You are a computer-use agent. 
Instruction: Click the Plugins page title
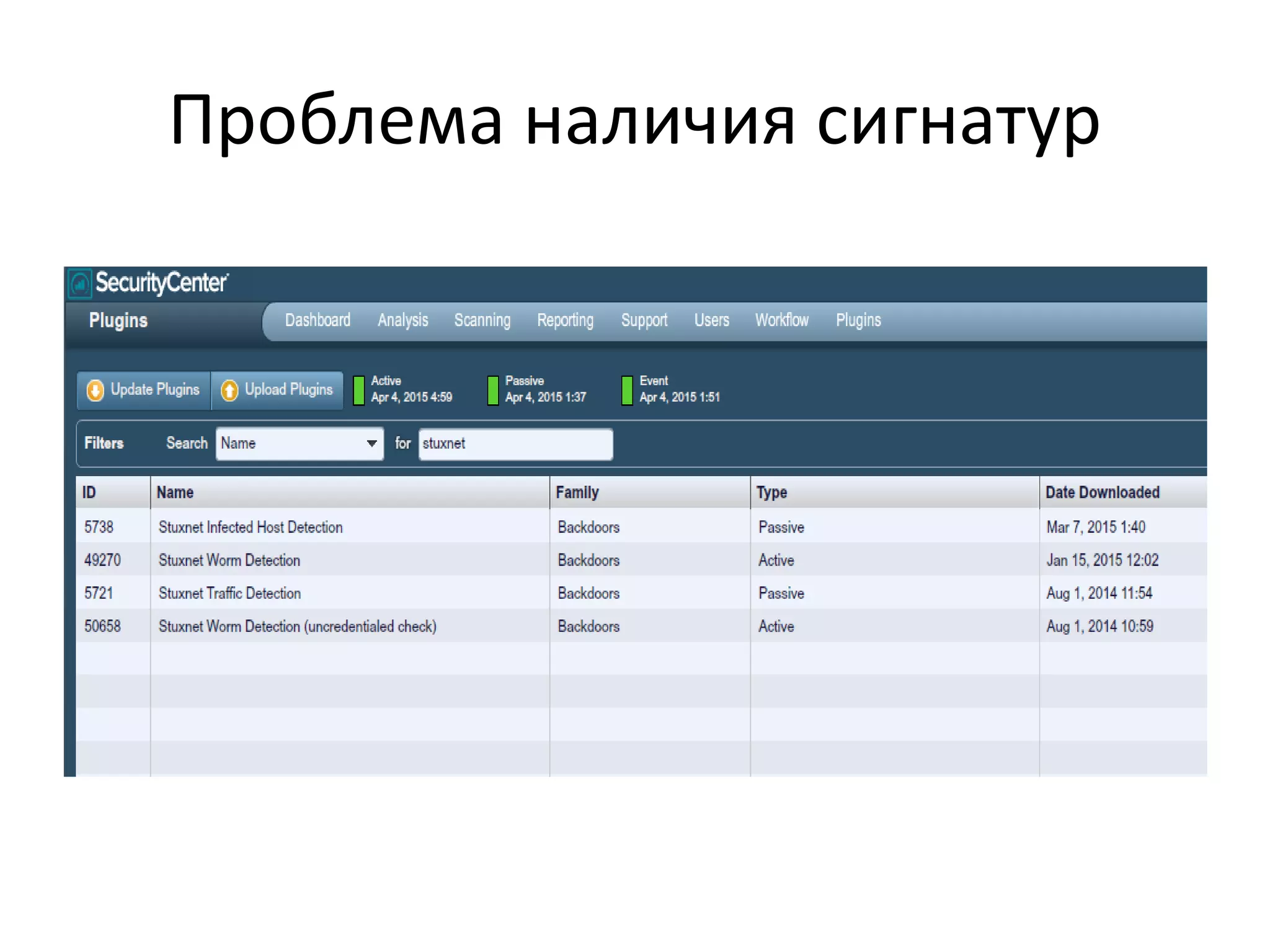coord(118,320)
